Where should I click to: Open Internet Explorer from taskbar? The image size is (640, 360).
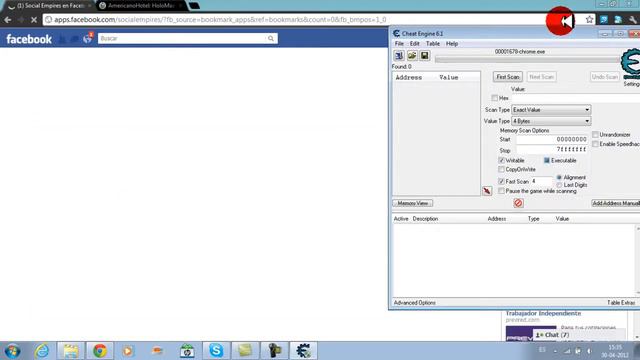(42, 351)
